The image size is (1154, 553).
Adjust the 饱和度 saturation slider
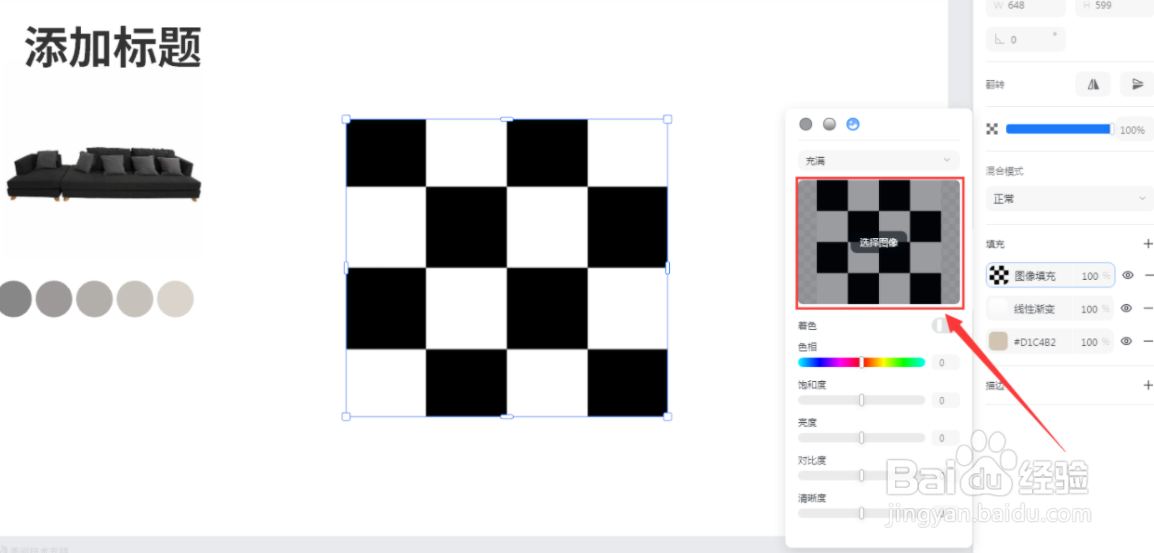point(861,400)
